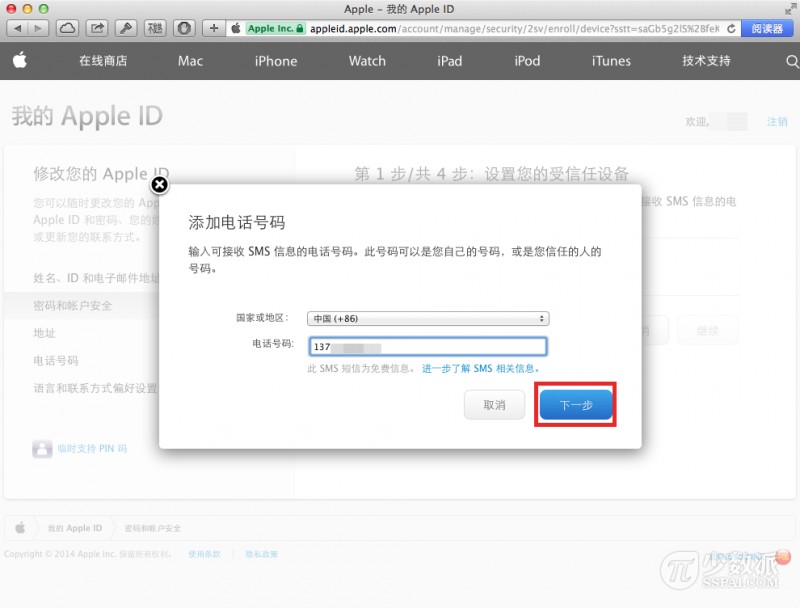Open 隐私政策 footer link
Viewport: 800px width, 608px height.
(261, 554)
